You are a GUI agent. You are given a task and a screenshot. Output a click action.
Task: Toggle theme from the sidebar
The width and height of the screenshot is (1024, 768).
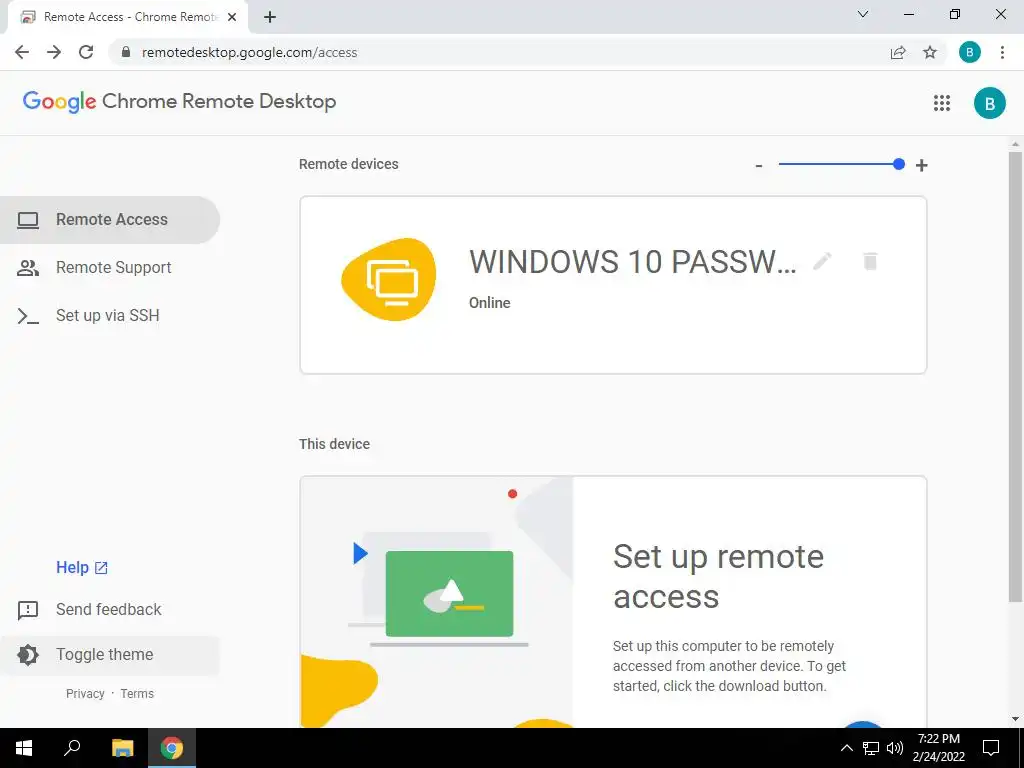(110, 655)
